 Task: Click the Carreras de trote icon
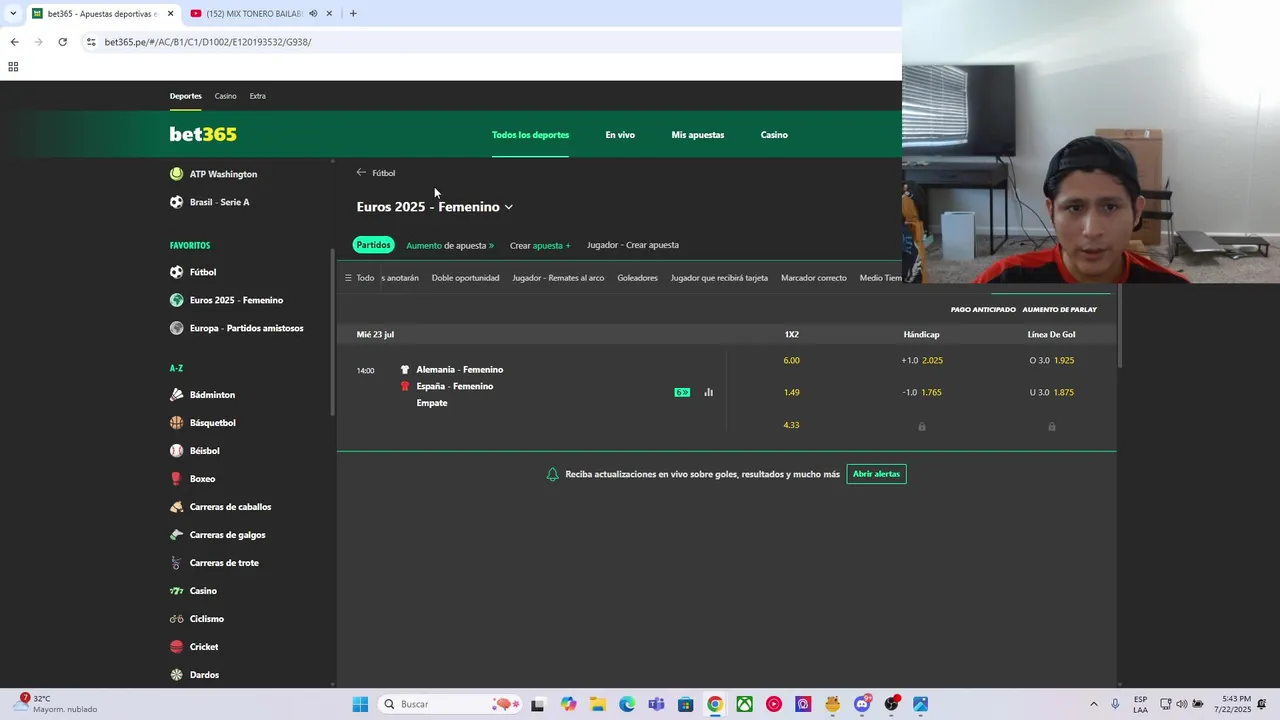[176, 563]
